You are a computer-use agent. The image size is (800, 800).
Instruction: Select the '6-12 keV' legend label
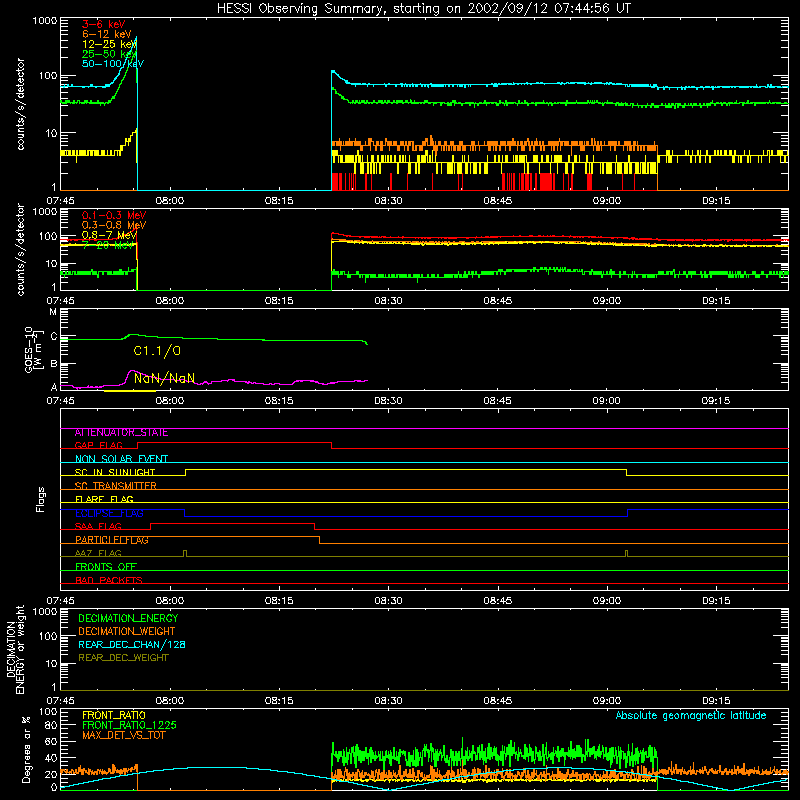coord(107,34)
